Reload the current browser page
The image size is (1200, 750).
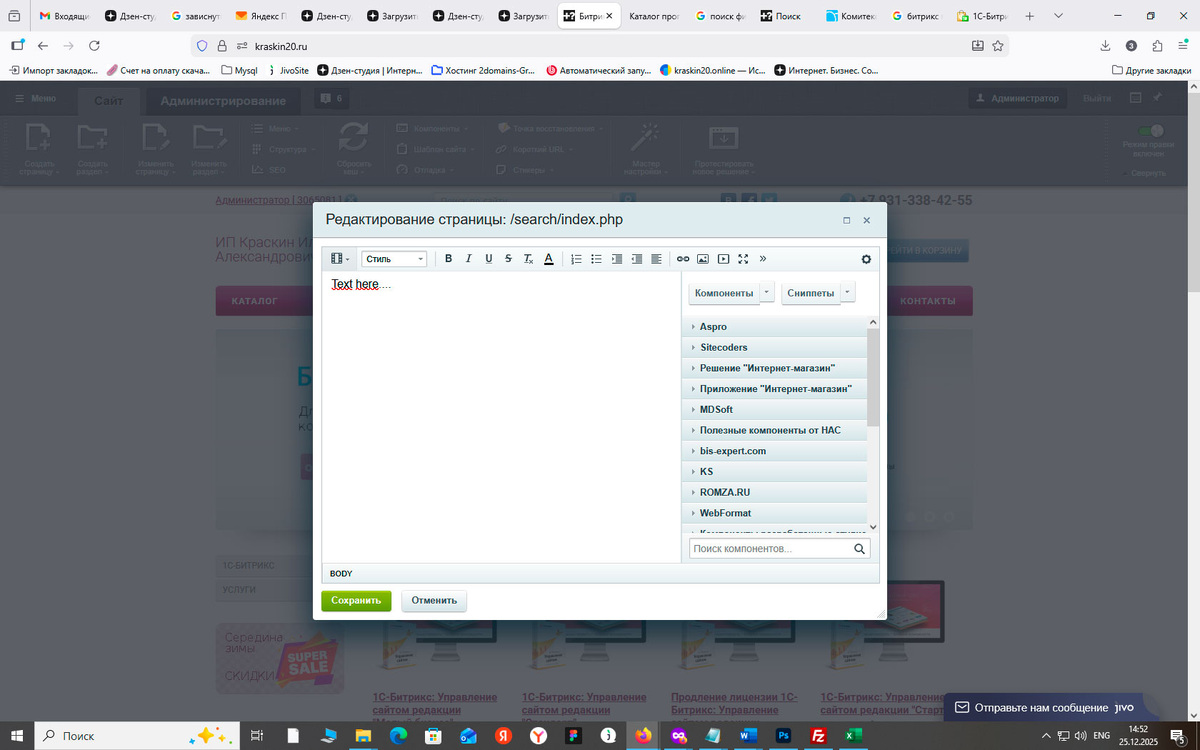click(94, 46)
